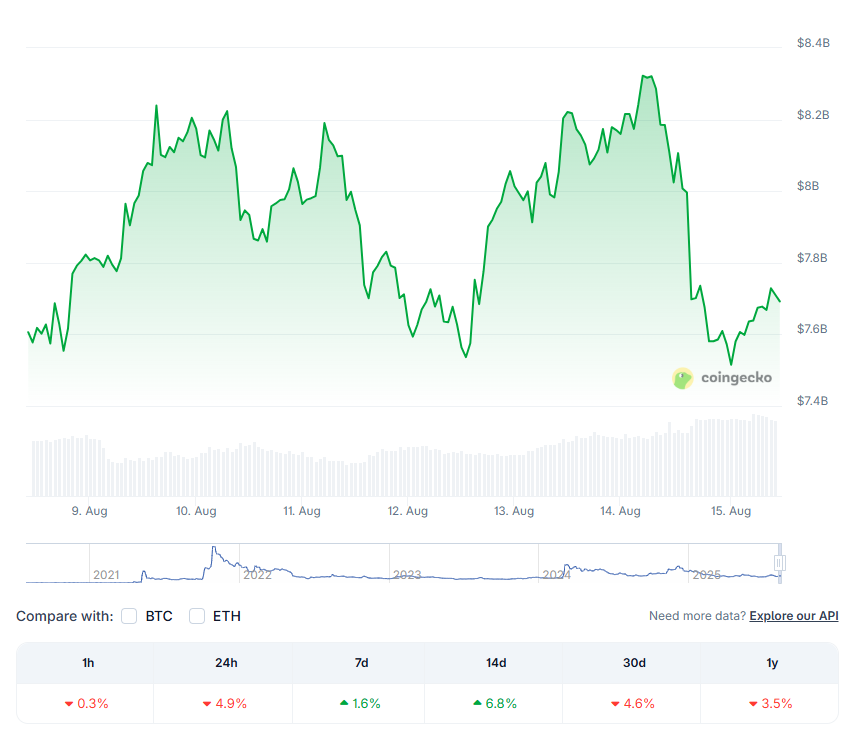Screen dimensions: 849x735
Task: Click the $8.4B price axis label
Action: 813,43
